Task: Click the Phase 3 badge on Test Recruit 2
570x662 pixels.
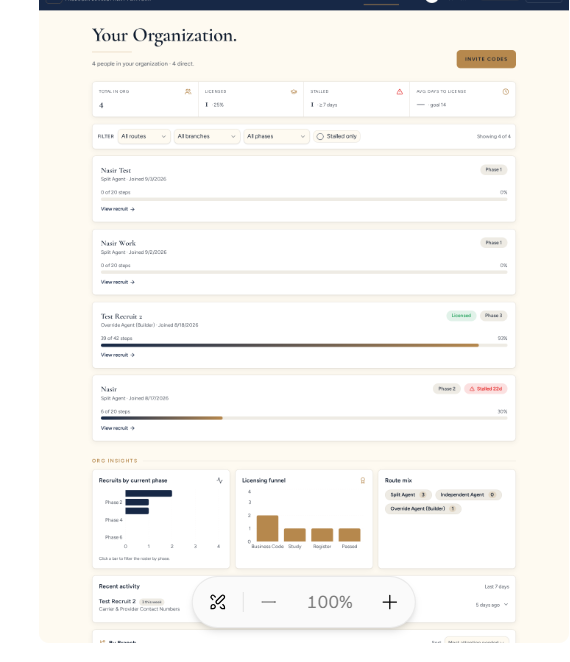Action: (493, 315)
